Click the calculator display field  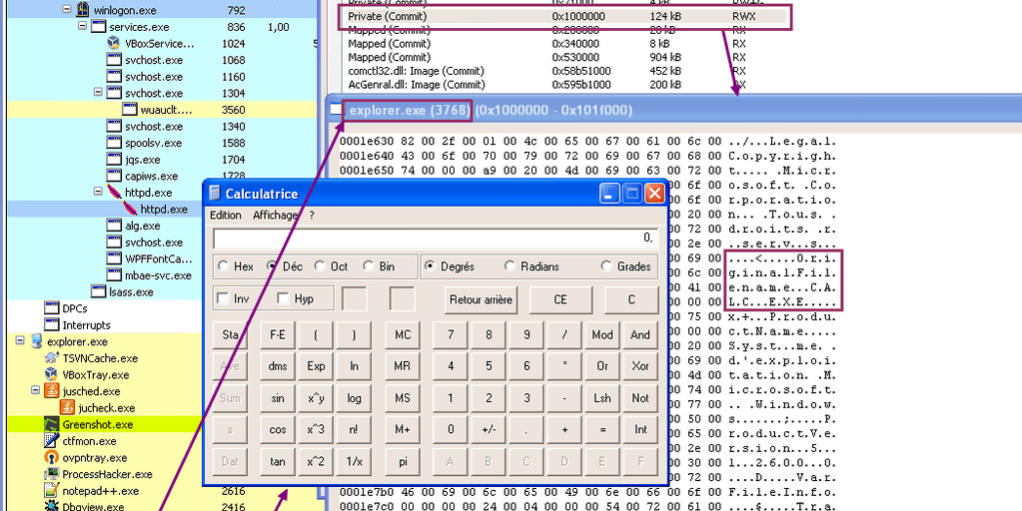(435, 238)
